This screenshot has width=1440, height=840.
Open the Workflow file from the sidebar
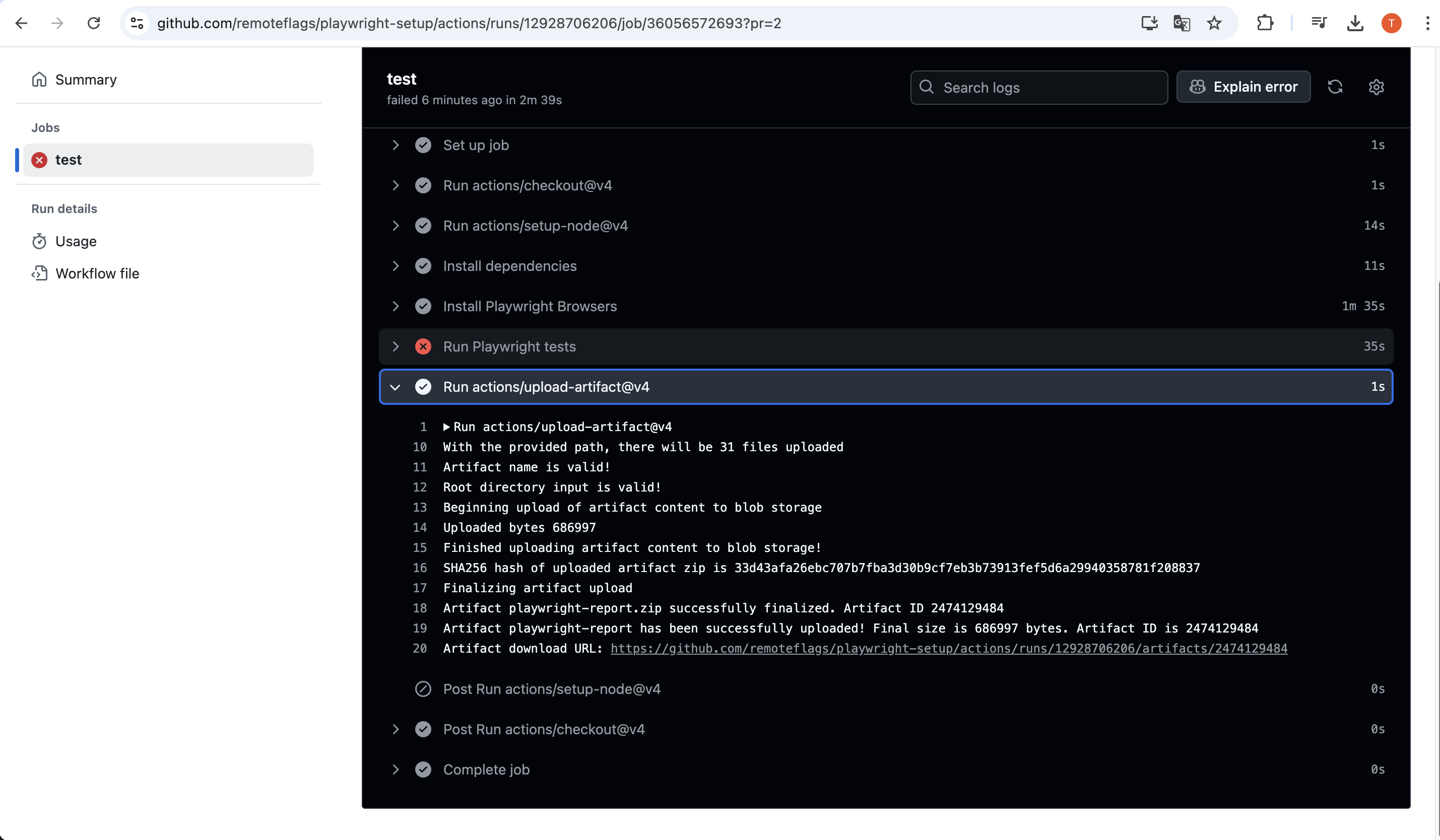(x=97, y=273)
